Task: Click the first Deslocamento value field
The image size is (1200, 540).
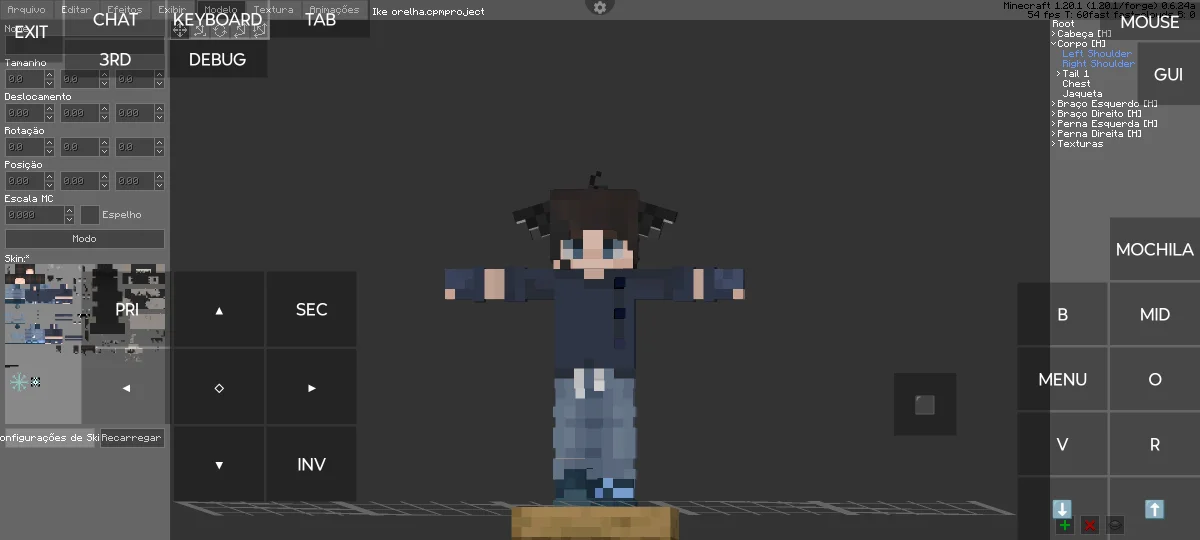Action: 24,113
